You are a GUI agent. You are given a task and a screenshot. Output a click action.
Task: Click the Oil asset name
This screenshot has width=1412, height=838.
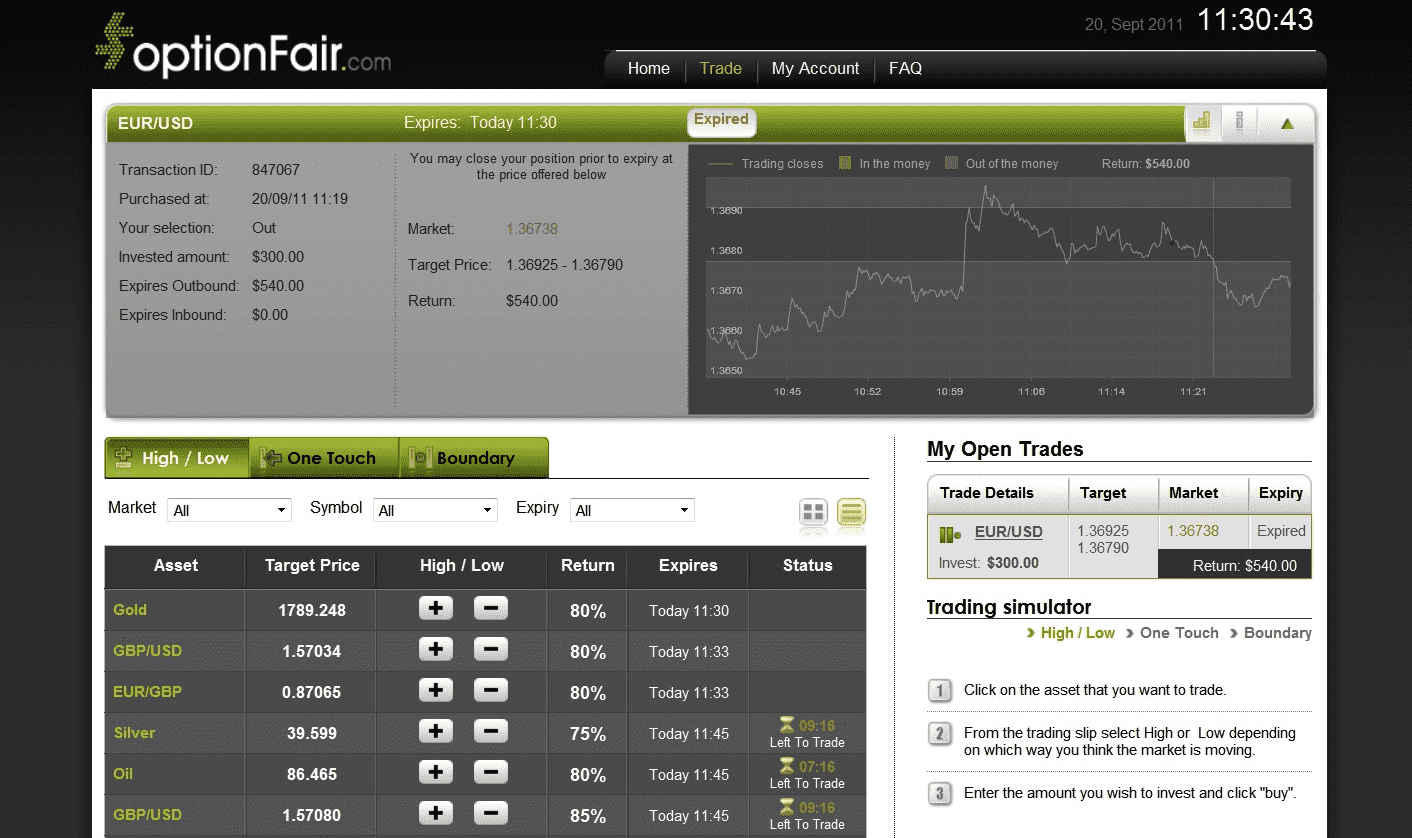tap(123, 774)
